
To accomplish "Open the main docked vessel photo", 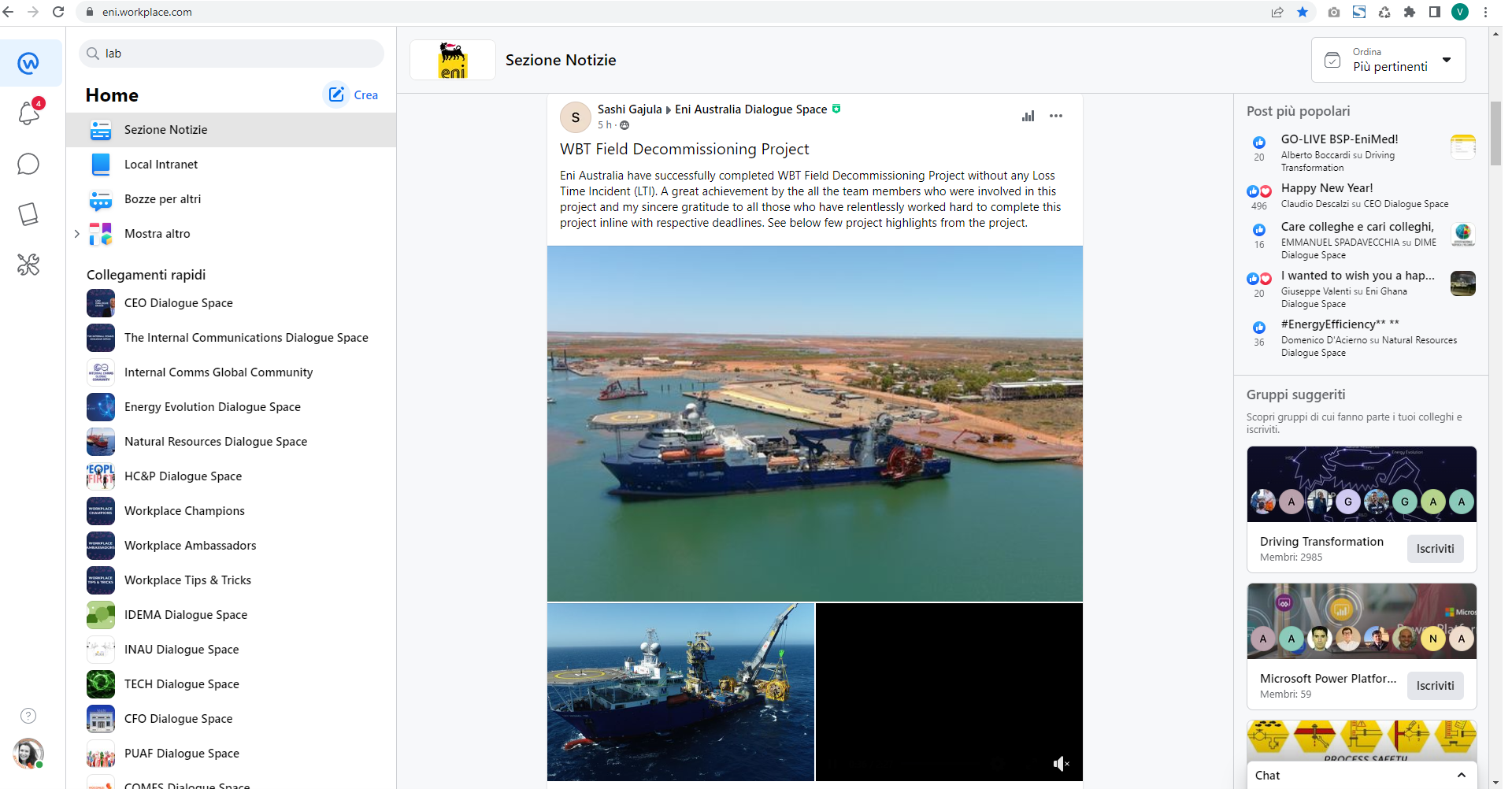I will 814,424.
